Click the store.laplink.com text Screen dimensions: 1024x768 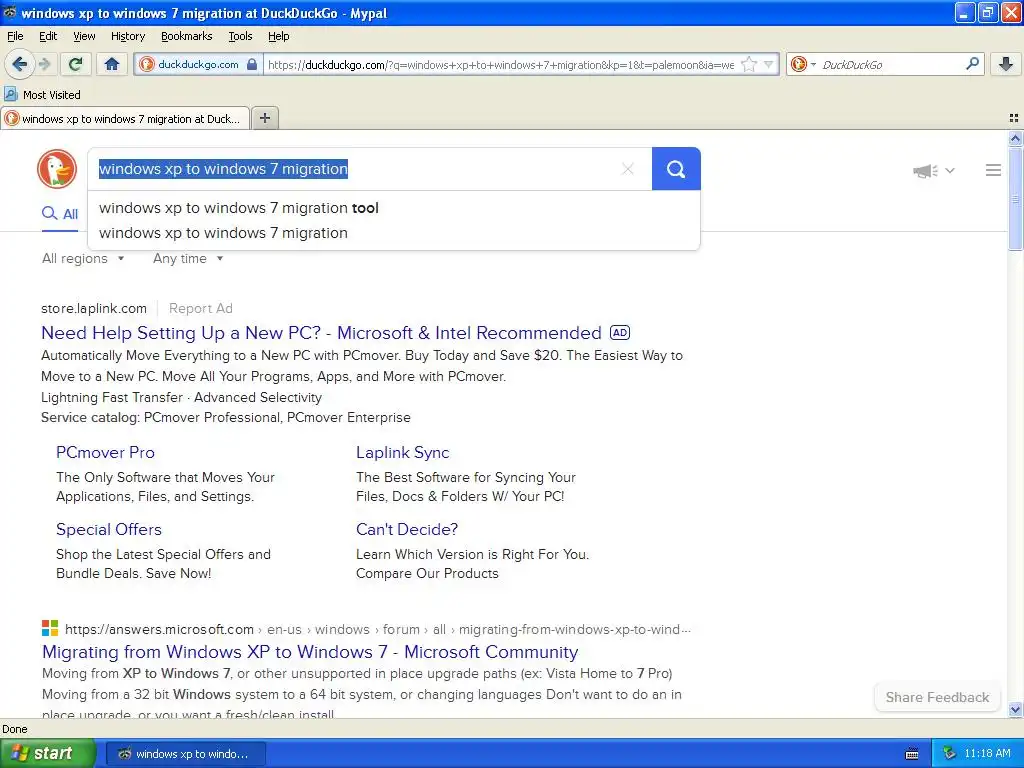pos(94,308)
